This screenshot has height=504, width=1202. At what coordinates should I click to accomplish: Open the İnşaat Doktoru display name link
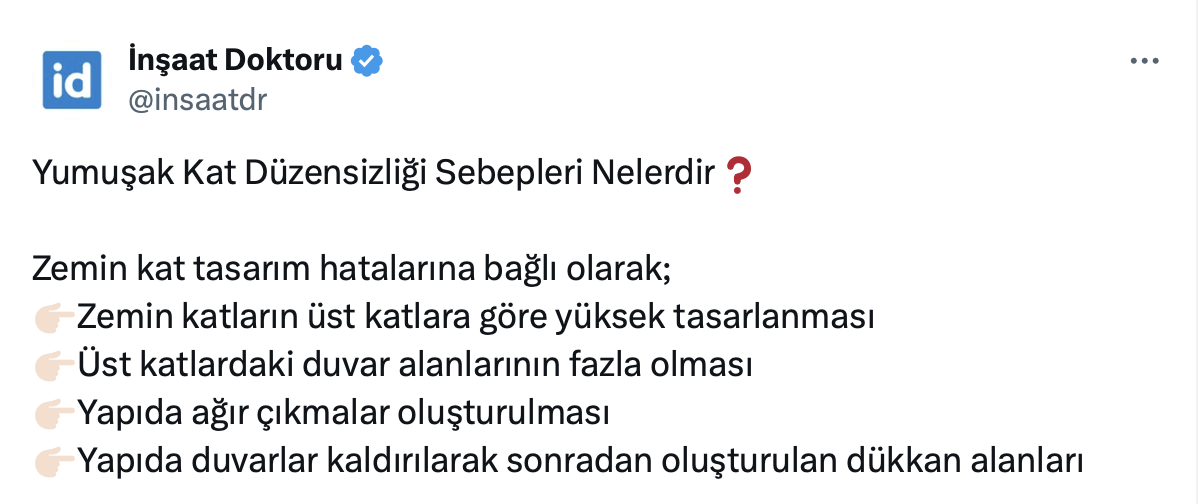tap(236, 60)
